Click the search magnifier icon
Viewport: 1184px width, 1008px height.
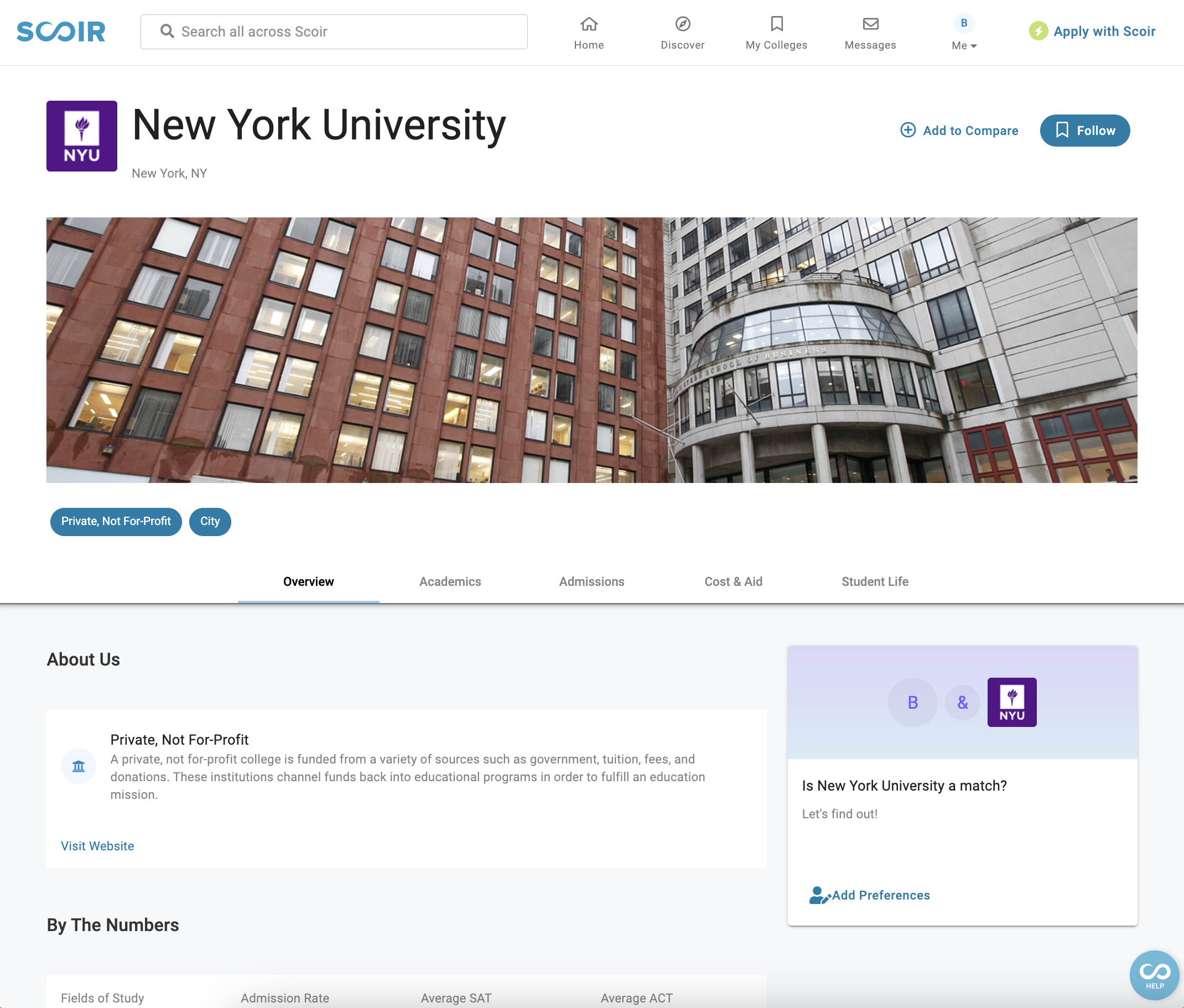(x=167, y=31)
